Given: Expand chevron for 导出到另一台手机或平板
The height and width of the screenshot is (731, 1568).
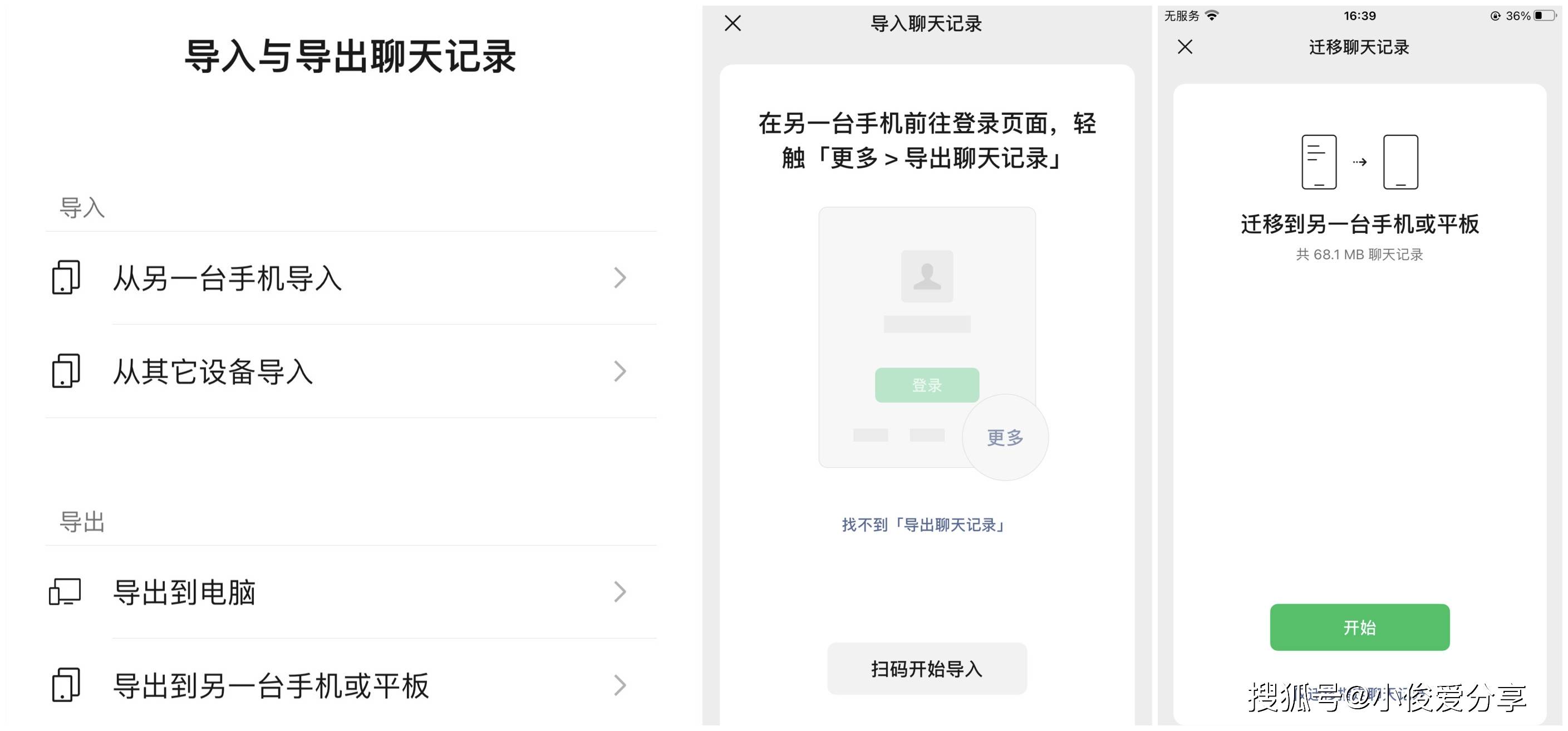Looking at the screenshot, I should pos(620,685).
